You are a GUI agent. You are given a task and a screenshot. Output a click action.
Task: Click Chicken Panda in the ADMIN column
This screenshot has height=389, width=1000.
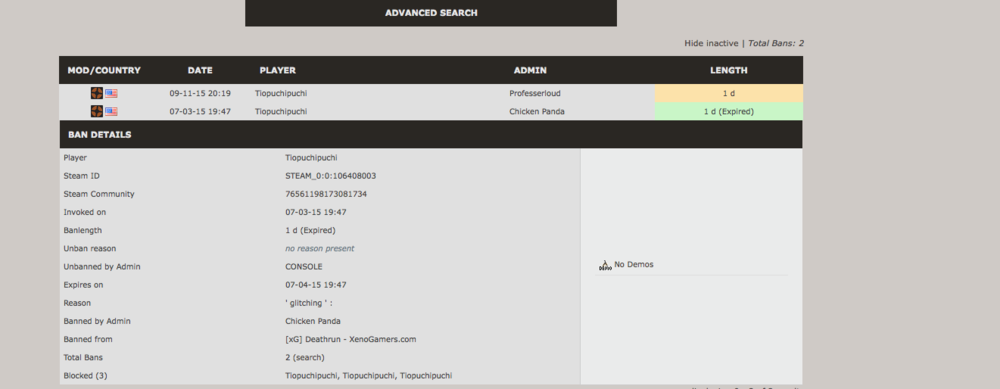click(537, 112)
